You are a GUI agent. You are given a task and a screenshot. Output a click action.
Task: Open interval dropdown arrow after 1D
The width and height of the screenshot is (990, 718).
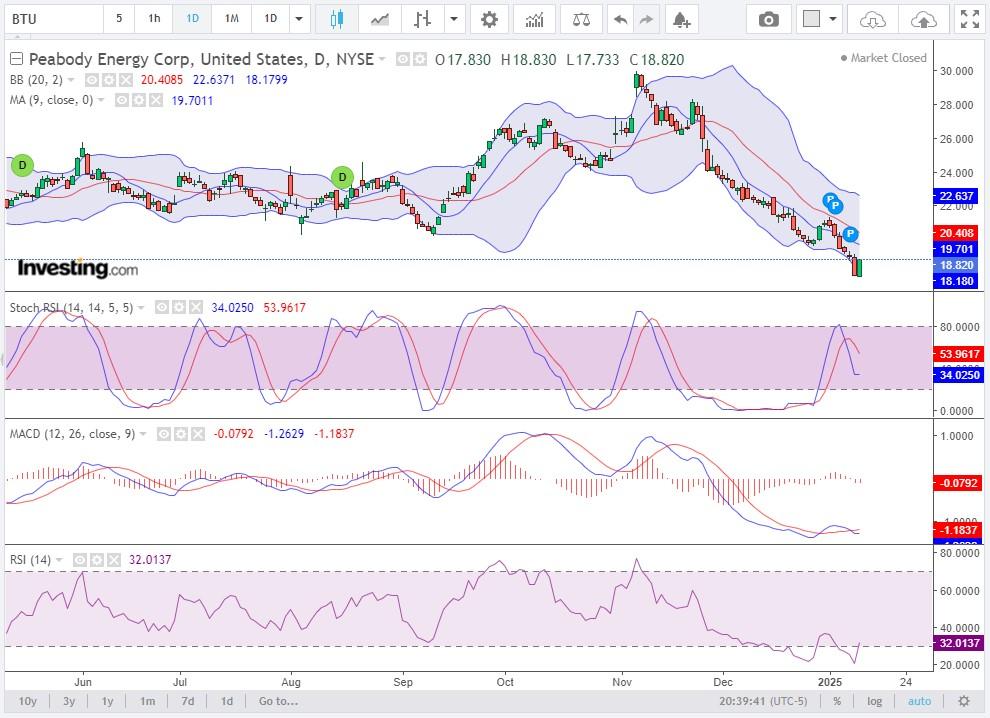pyautogui.click(x=299, y=19)
